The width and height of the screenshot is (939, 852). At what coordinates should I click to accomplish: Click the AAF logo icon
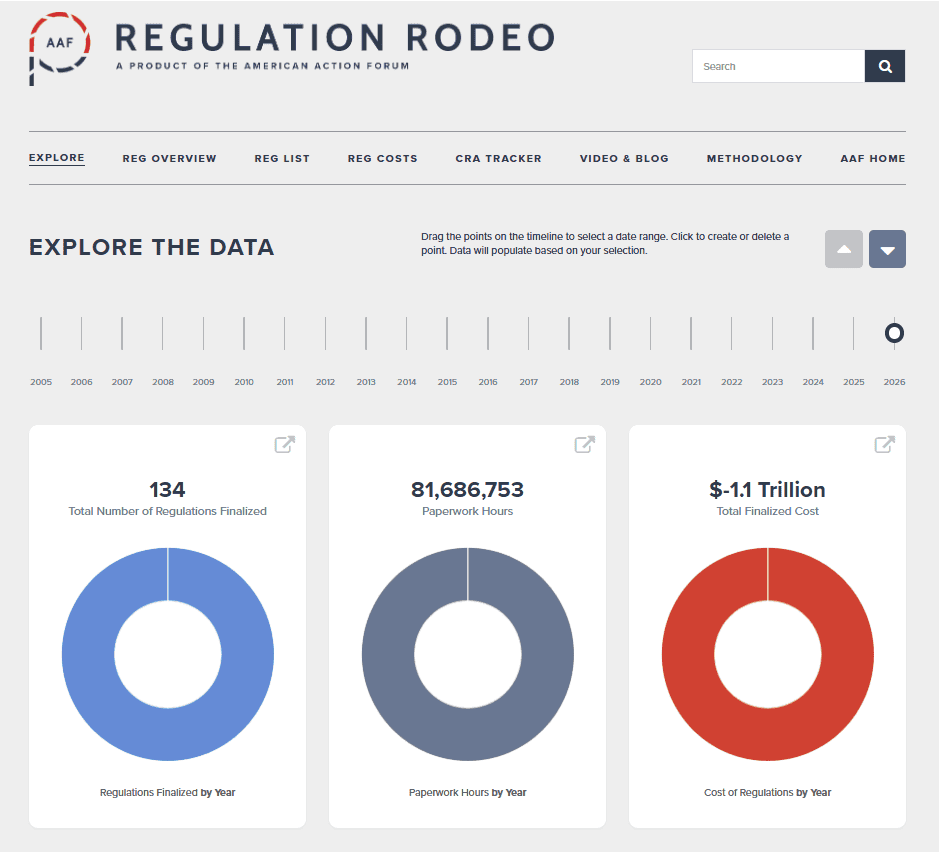click(59, 49)
